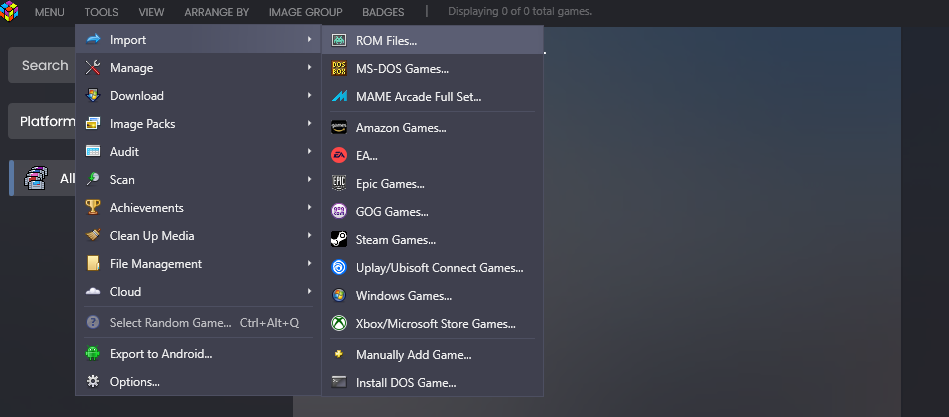
Task: Open the BADGES menu
Action: click(384, 12)
